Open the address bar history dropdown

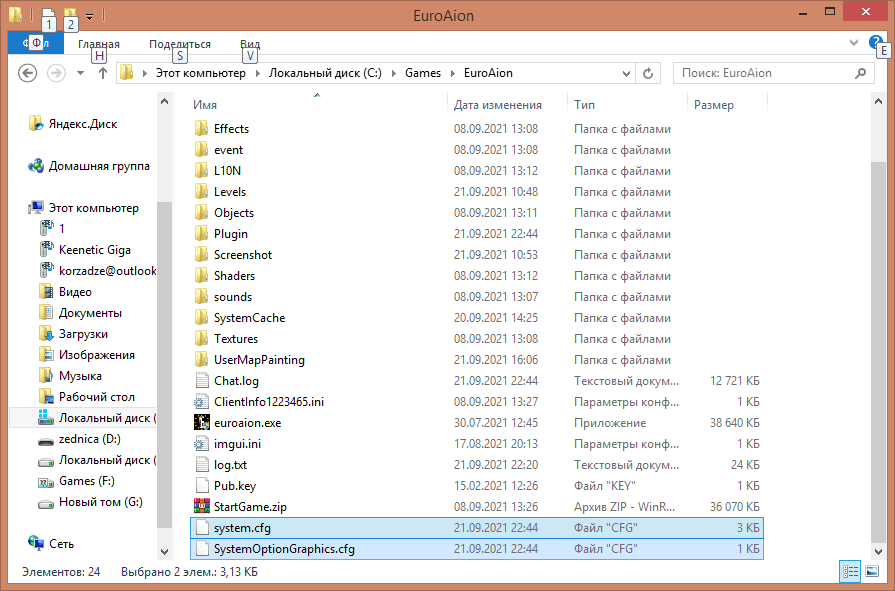pos(627,73)
